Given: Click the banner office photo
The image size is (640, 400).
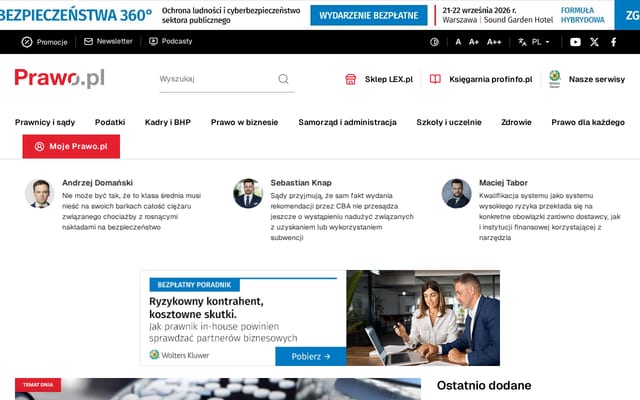Looking at the screenshot, I should pos(423,318).
